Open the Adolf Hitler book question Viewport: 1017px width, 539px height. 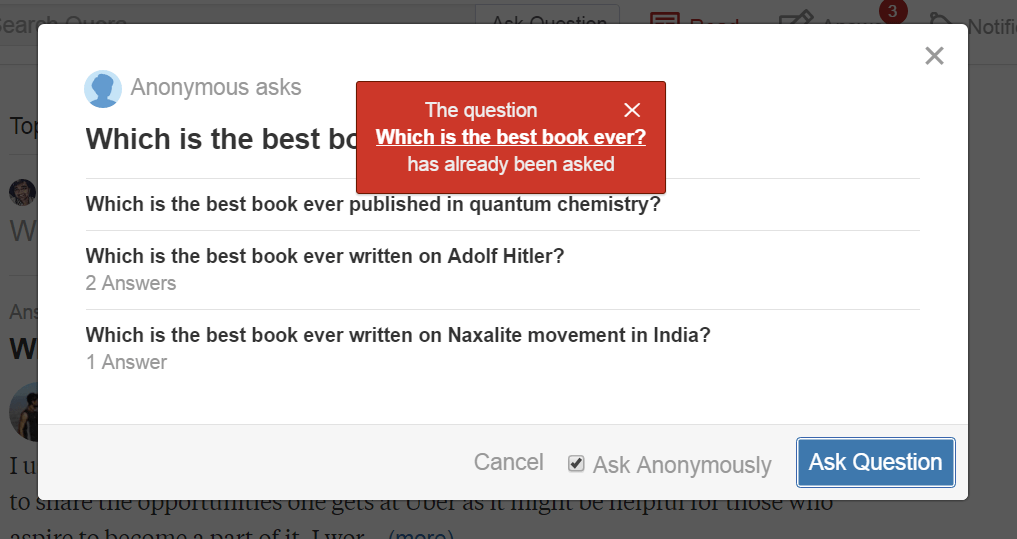(x=325, y=256)
